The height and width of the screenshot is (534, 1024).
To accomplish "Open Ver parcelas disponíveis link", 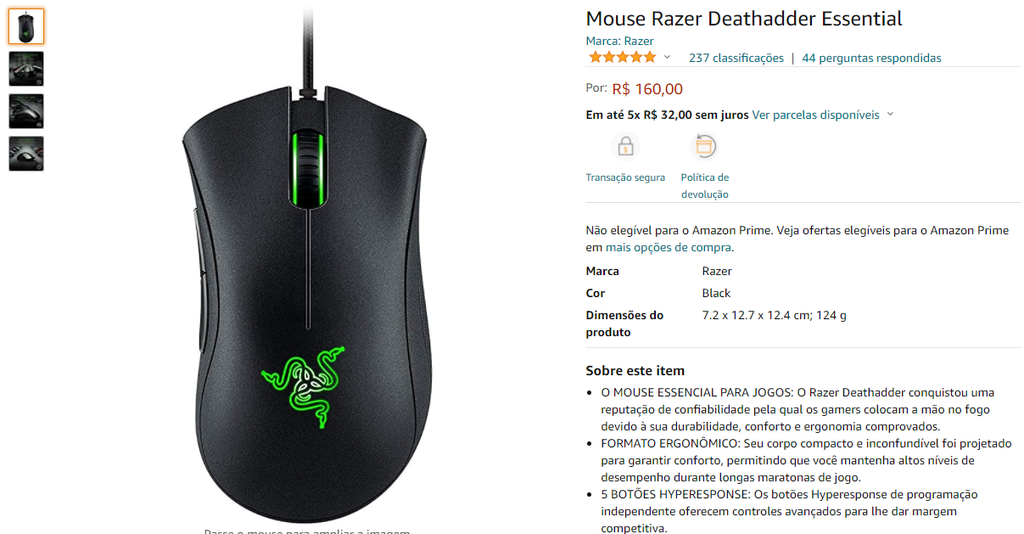I will (x=816, y=115).
